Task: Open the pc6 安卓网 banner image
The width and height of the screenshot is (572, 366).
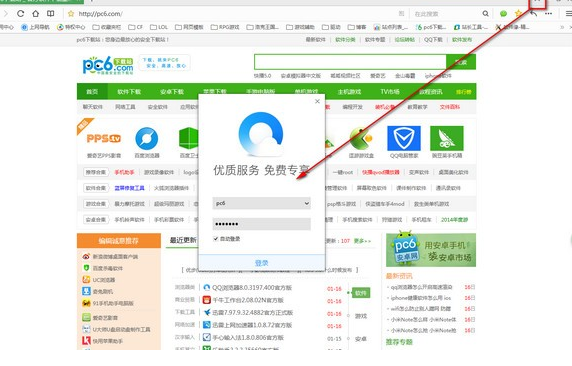Action: click(x=431, y=250)
